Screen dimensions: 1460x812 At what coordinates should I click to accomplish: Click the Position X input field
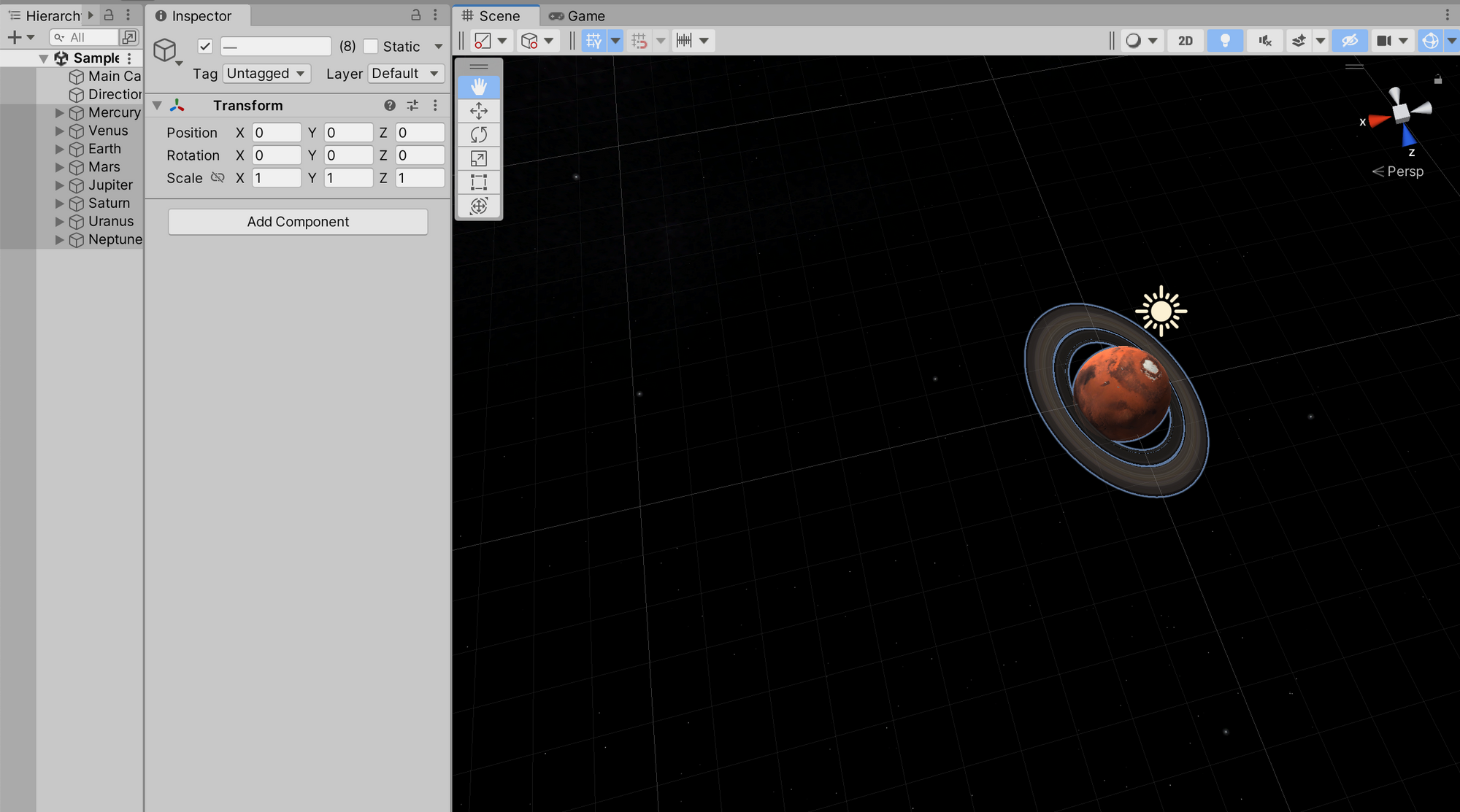click(276, 133)
